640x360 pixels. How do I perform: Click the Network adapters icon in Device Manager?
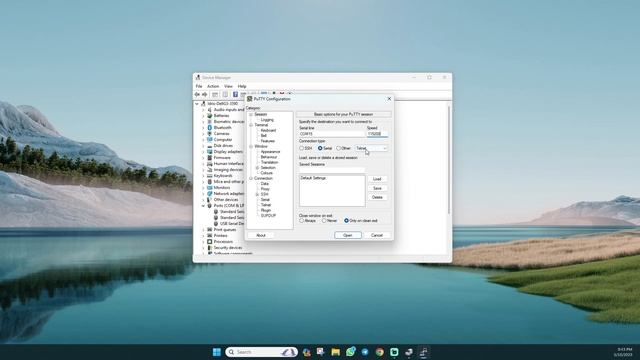(209, 193)
